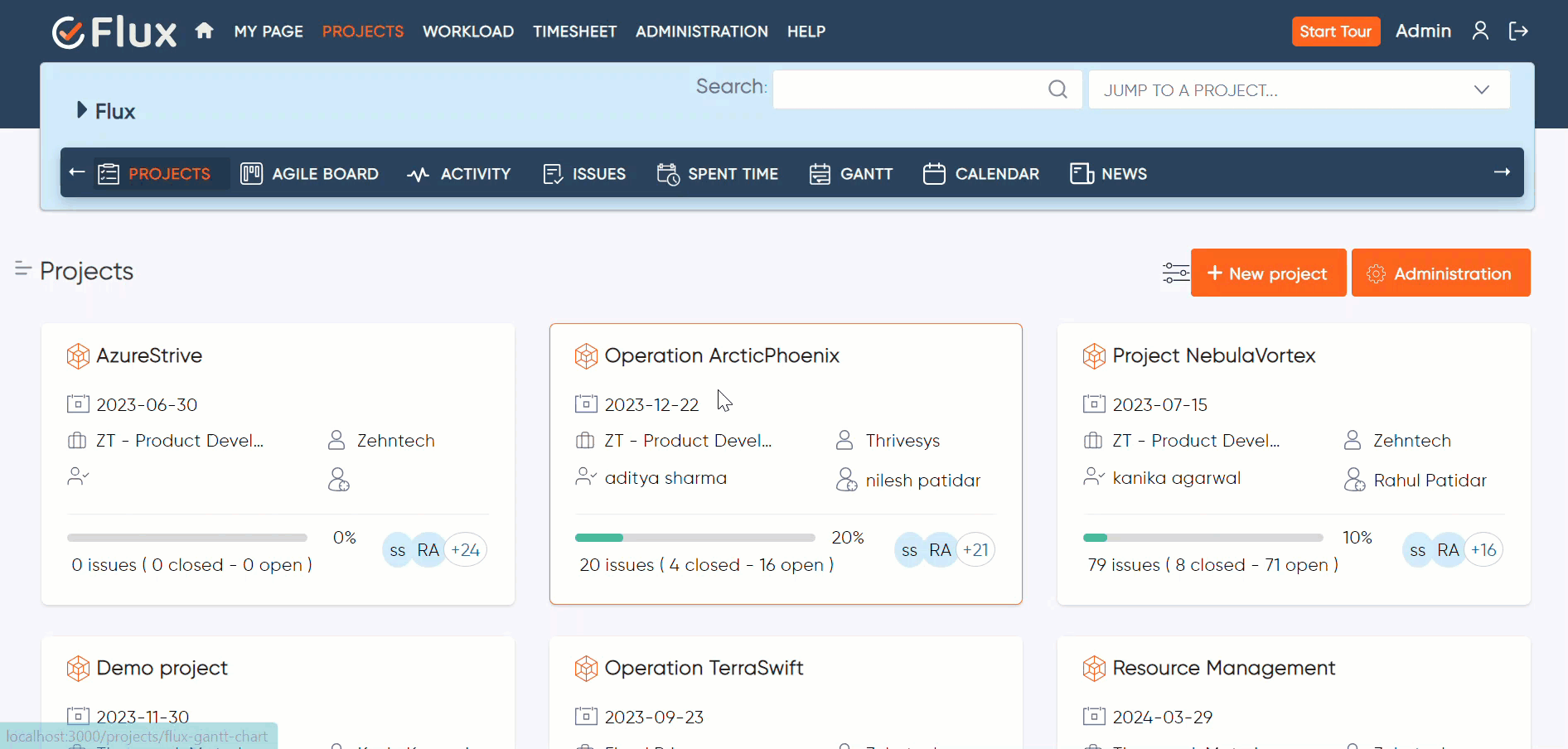Expand the Flux breadcrumb triangle

click(81, 110)
